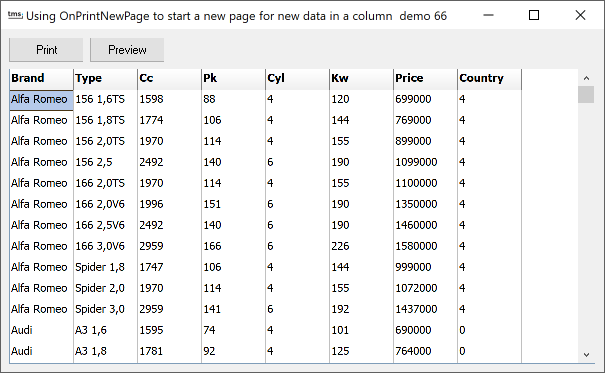The height and width of the screenshot is (373, 605).
Task: Click the Cyl column header
Action: [297, 79]
